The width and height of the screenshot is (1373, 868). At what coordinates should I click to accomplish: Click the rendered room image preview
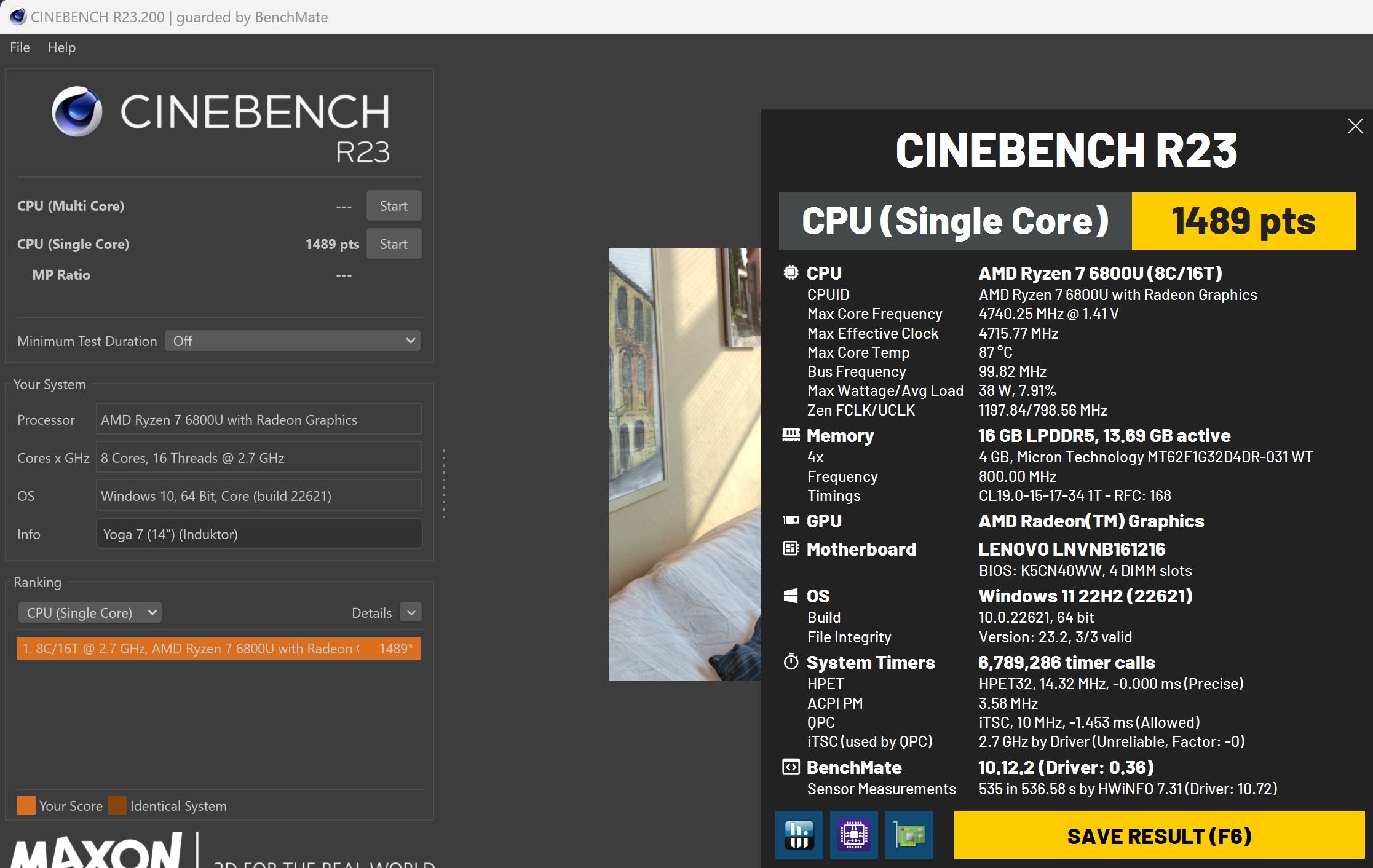pos(684,464)
